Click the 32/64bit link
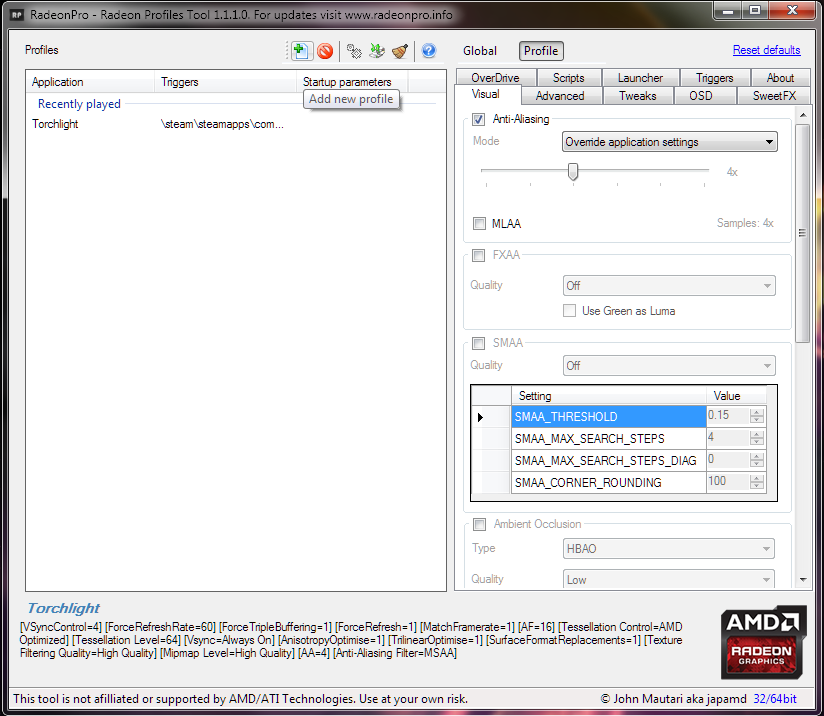The height and width of the screenshot is (716, 824). point(775,699)
